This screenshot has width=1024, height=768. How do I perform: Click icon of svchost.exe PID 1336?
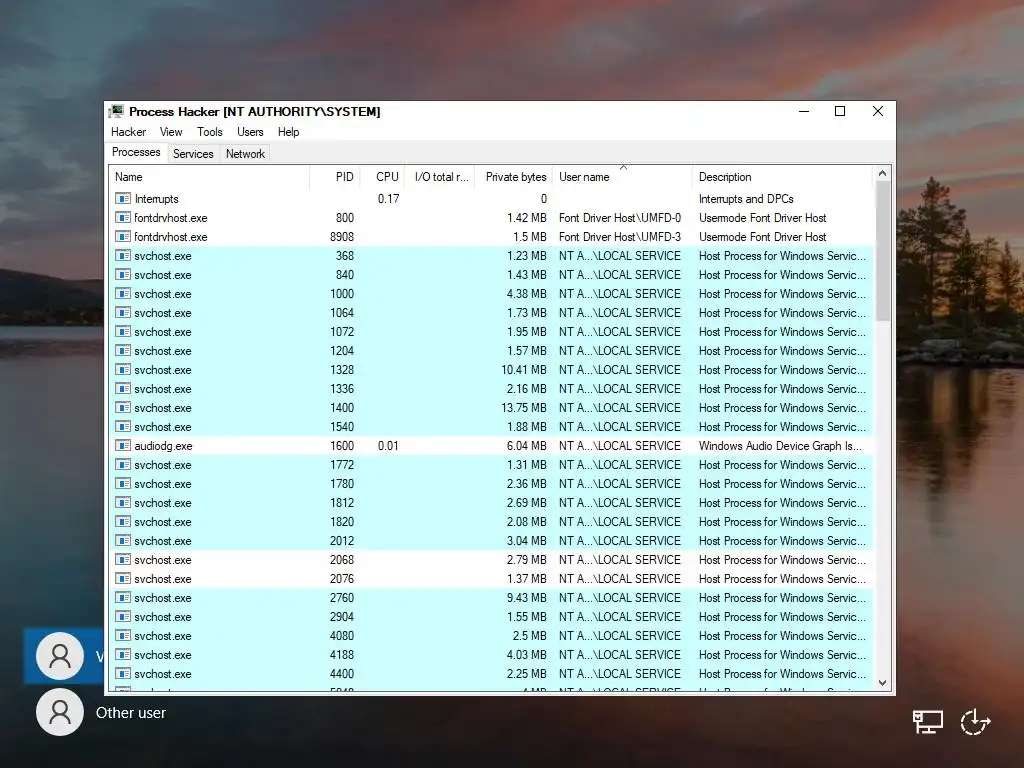123,389
